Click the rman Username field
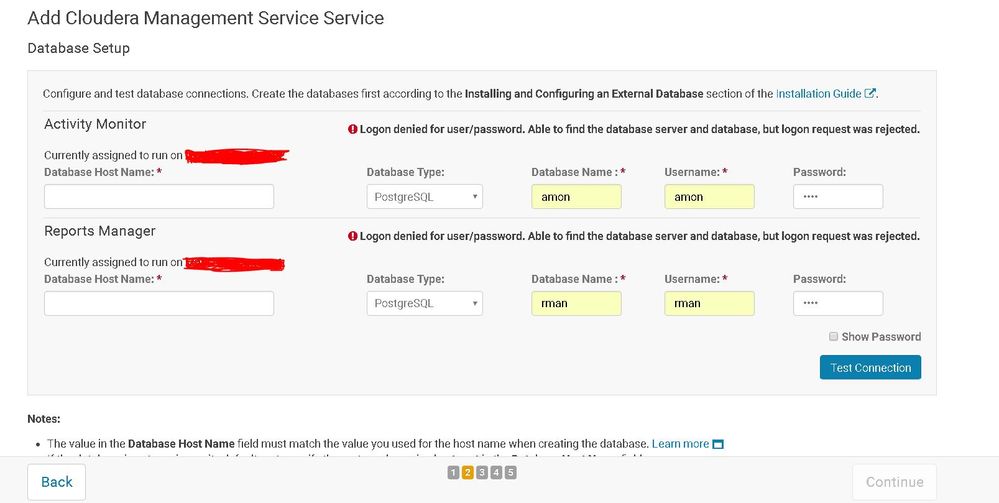This screenshot has width=999, height=503. (709, 303)
